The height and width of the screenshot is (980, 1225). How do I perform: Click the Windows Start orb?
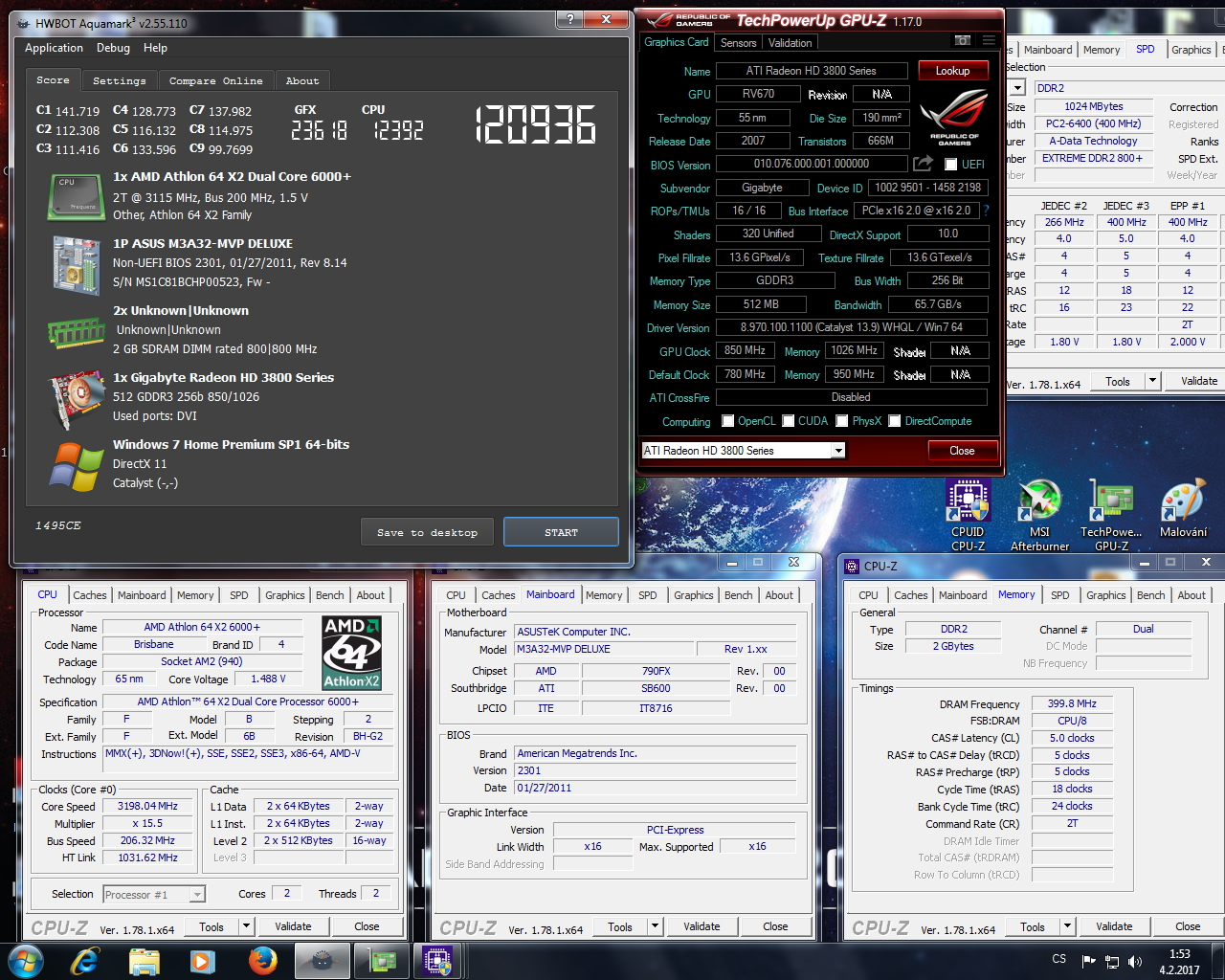coord(26,960)
